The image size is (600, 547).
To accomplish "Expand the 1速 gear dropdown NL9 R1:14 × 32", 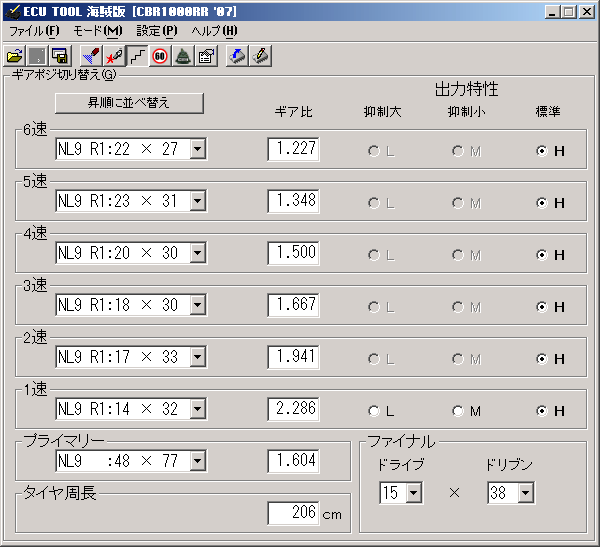I will 198,409.
